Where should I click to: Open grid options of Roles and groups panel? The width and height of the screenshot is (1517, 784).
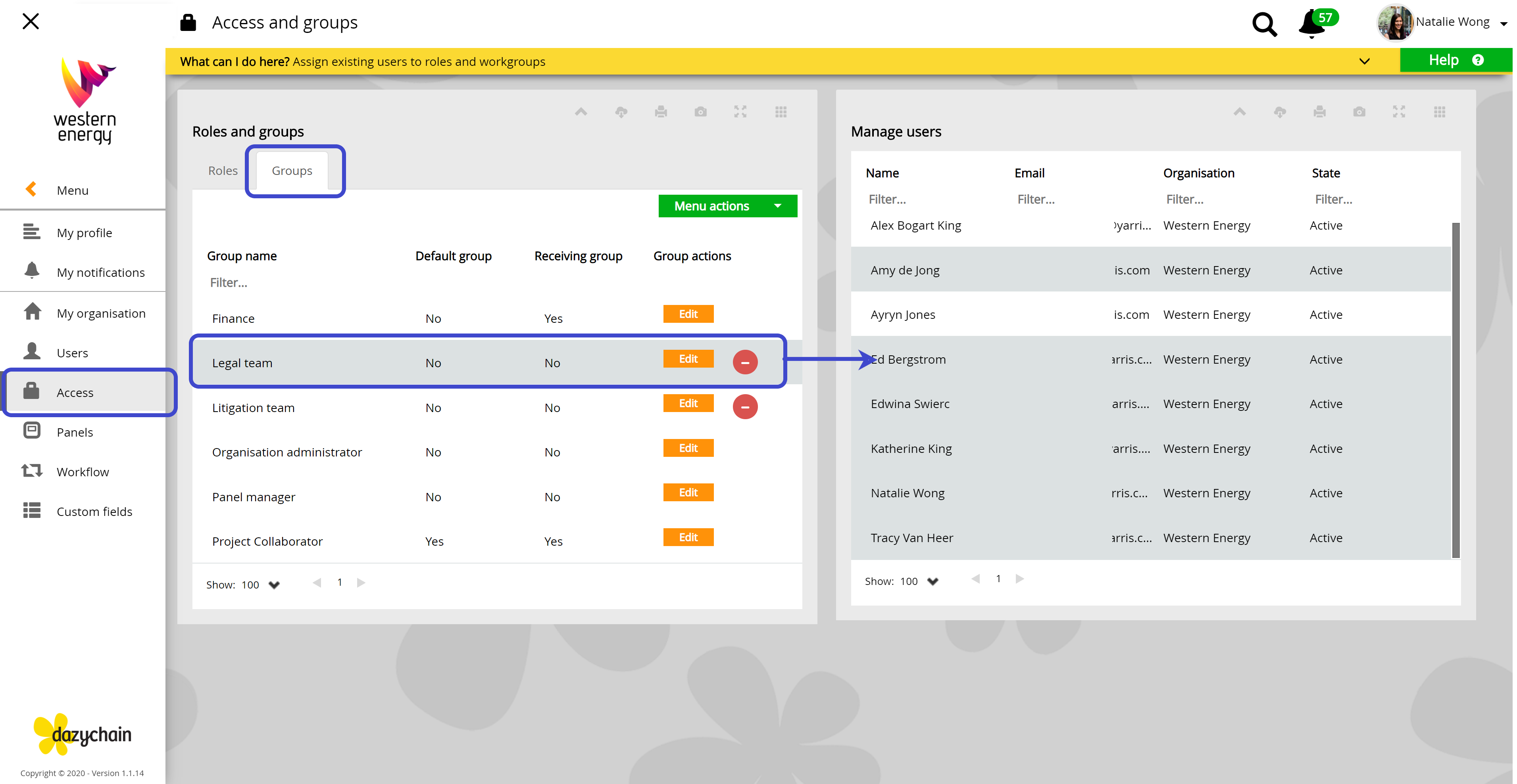click(781, 111)
